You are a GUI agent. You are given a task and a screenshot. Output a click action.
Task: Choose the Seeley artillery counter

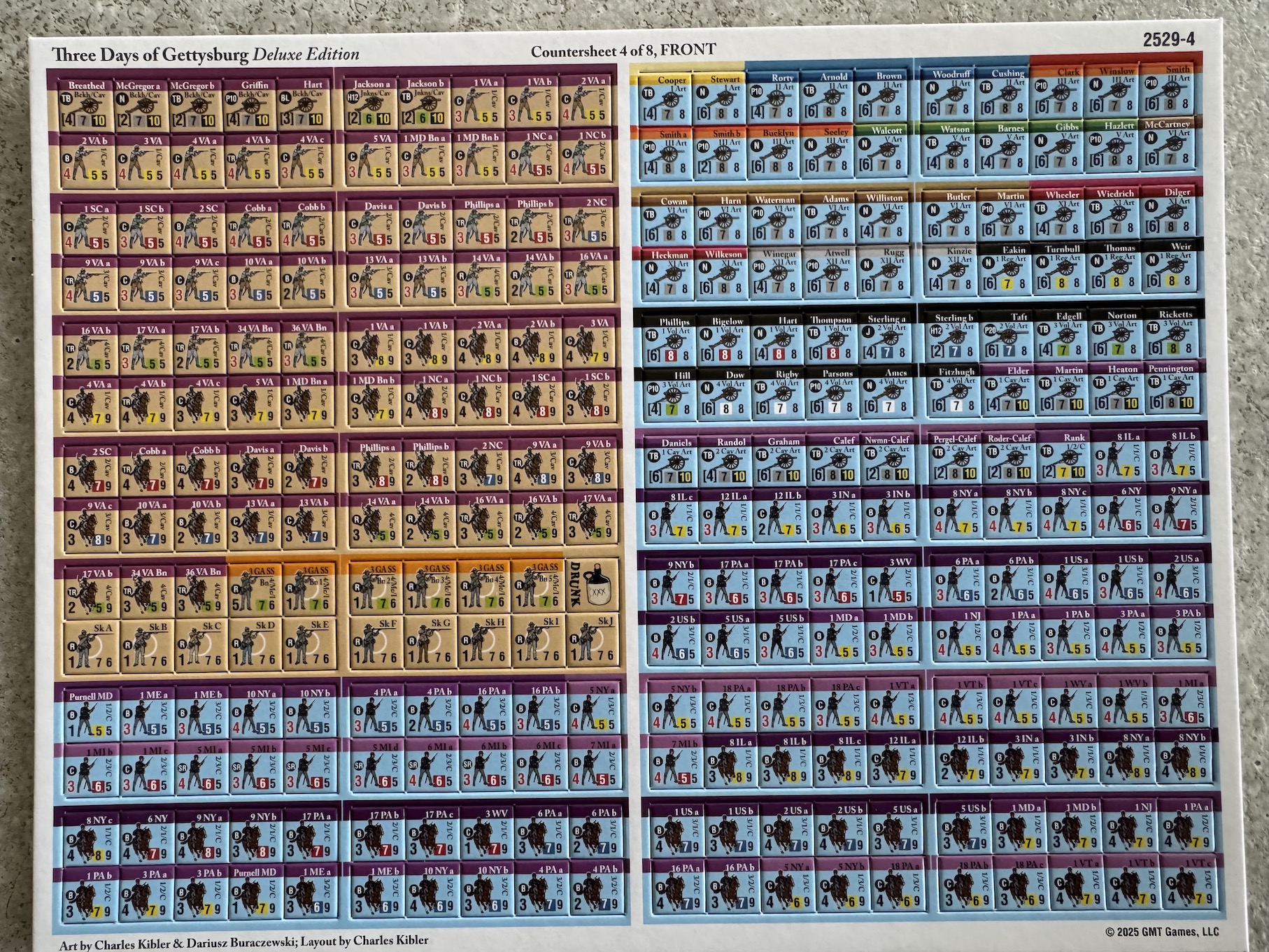pyautogui.click(x=827, y=151)
